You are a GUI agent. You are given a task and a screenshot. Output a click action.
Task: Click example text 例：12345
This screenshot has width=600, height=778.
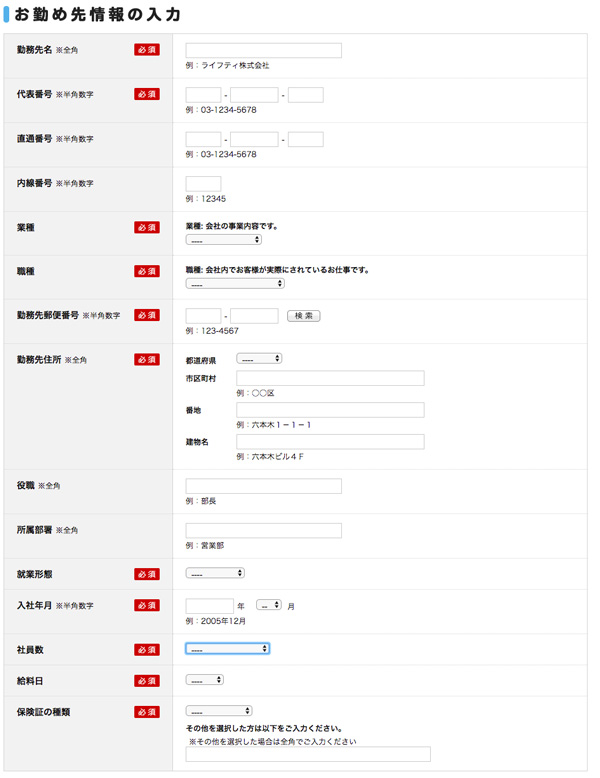(205, 199)
